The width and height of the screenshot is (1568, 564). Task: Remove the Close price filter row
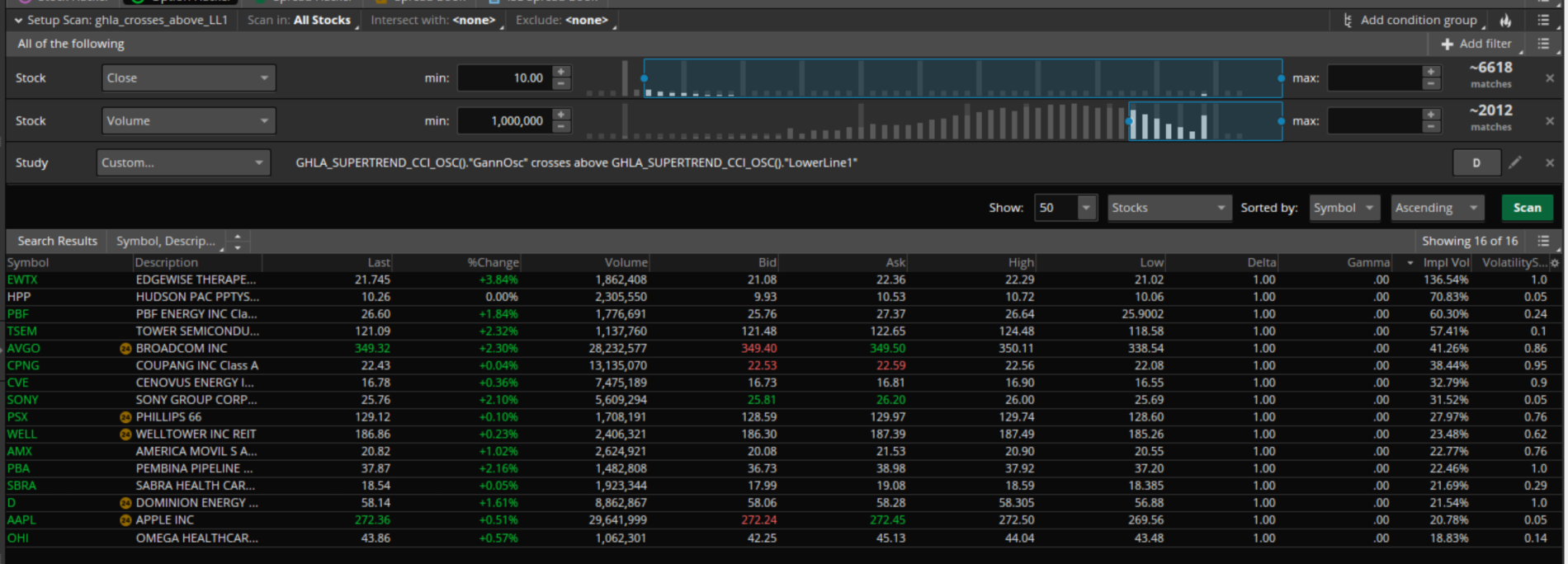point(1549,78)
